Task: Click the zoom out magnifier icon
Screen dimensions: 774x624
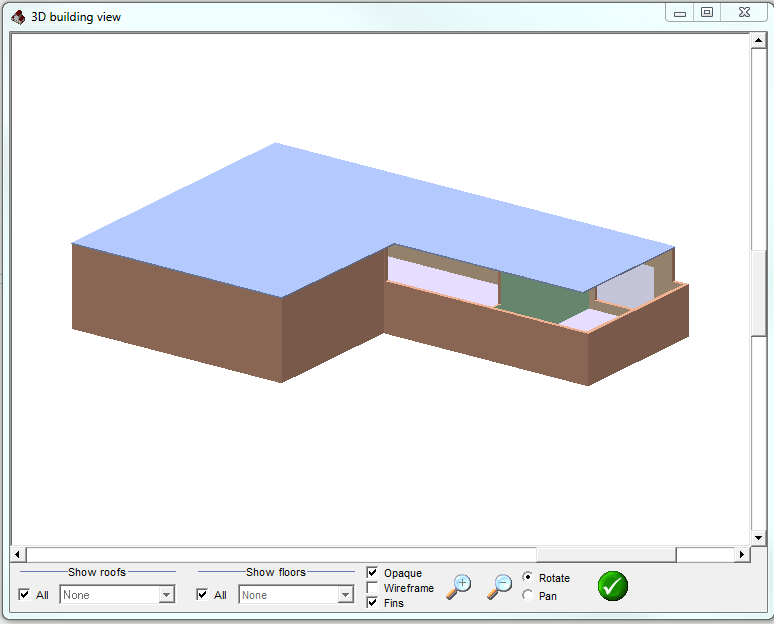Action: (x=499, y=586)
